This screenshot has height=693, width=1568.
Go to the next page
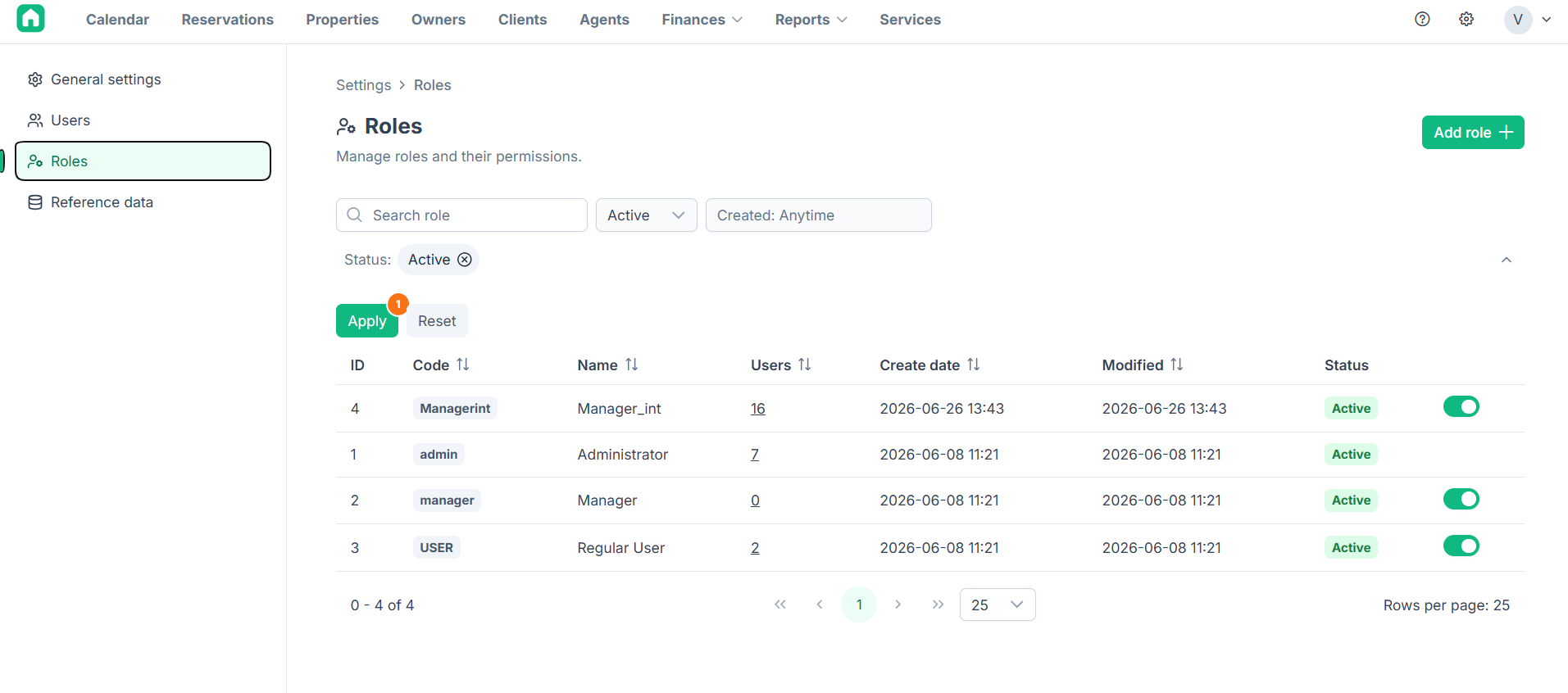click(898, 605)
